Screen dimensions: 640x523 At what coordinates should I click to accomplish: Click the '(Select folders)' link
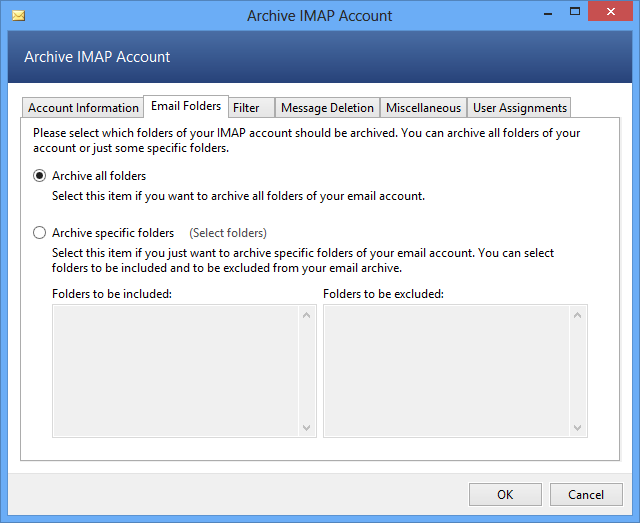pos(228,233)
